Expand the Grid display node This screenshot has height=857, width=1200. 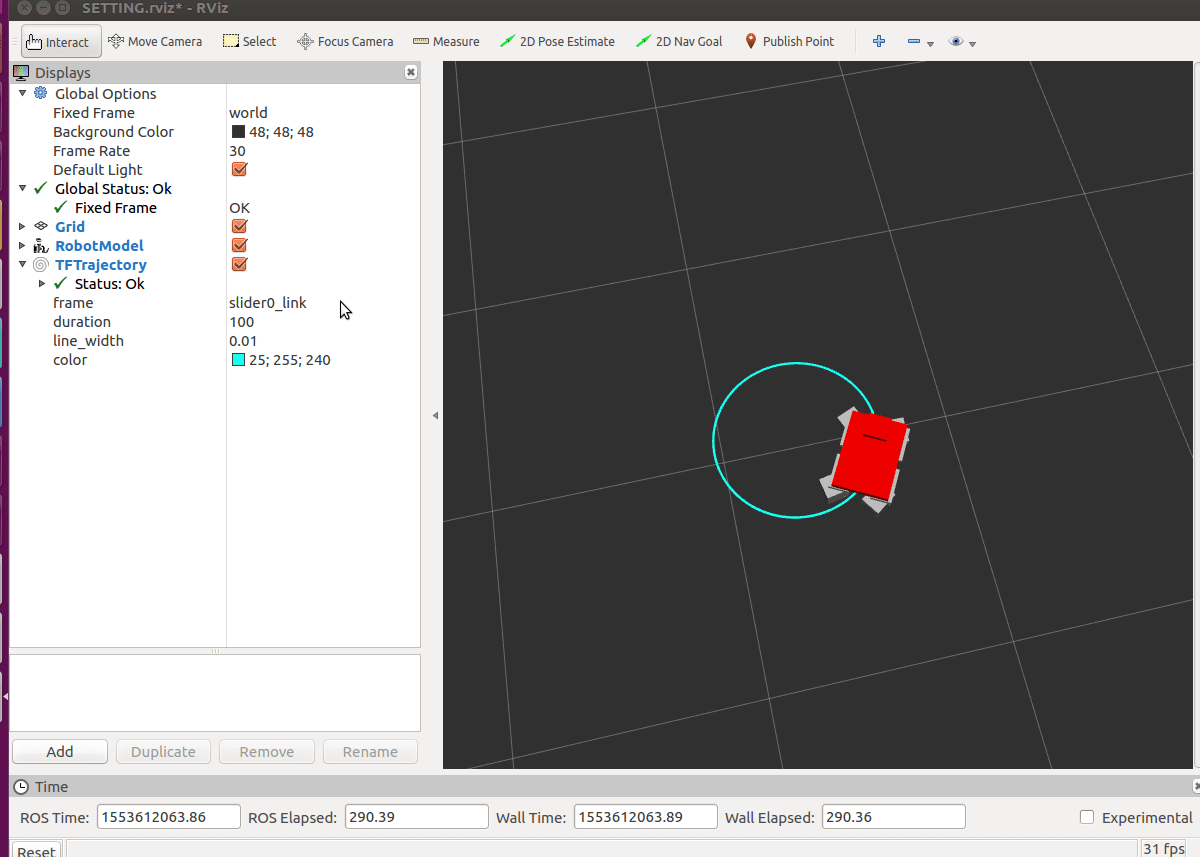22,227
